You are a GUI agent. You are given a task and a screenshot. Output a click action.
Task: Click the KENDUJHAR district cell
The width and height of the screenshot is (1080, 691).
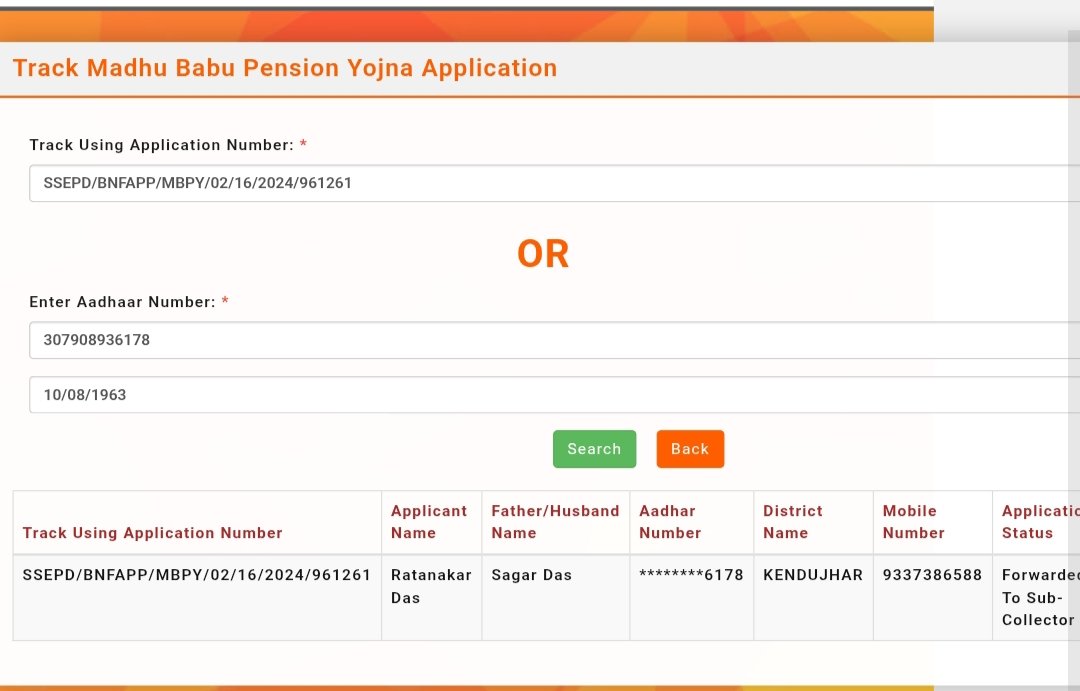pyautogui.click(x=813, y=597)
